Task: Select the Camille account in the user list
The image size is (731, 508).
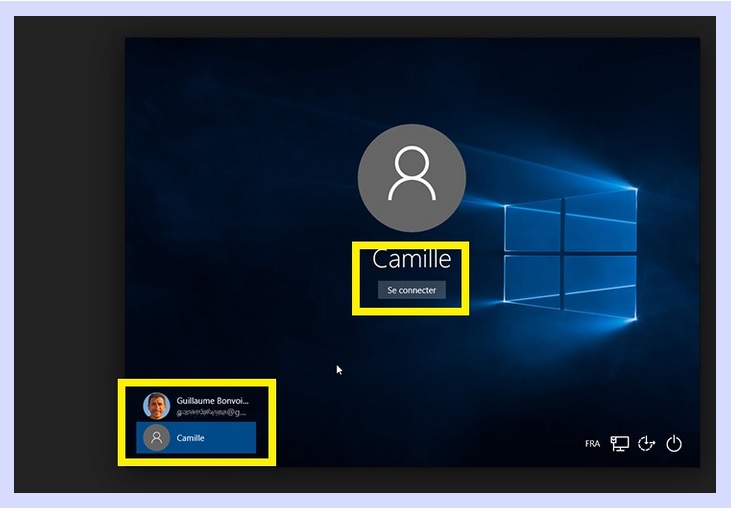Action: pos(196,438)
